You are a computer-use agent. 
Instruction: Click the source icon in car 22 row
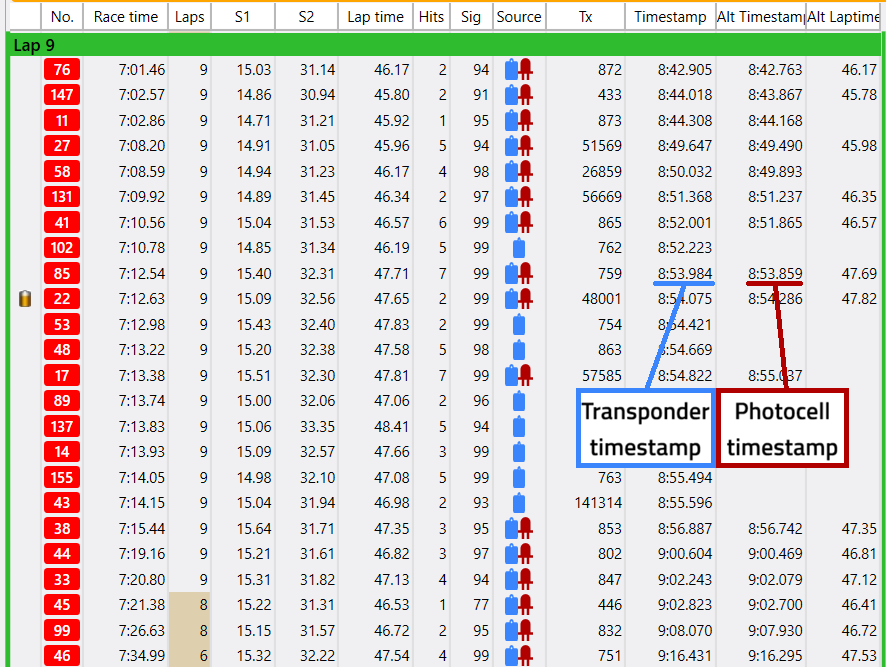pyautogui.click(x=519, y=298)
